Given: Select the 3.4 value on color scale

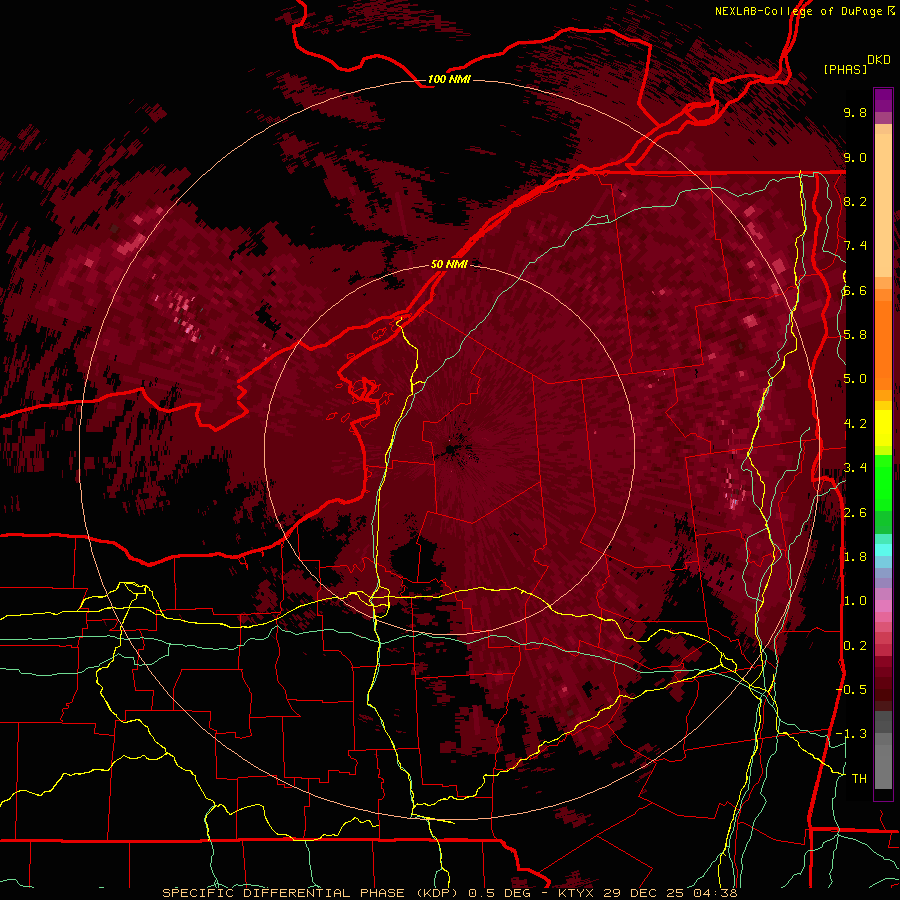Looking at the screenshot, I should (x=855, y=468).
